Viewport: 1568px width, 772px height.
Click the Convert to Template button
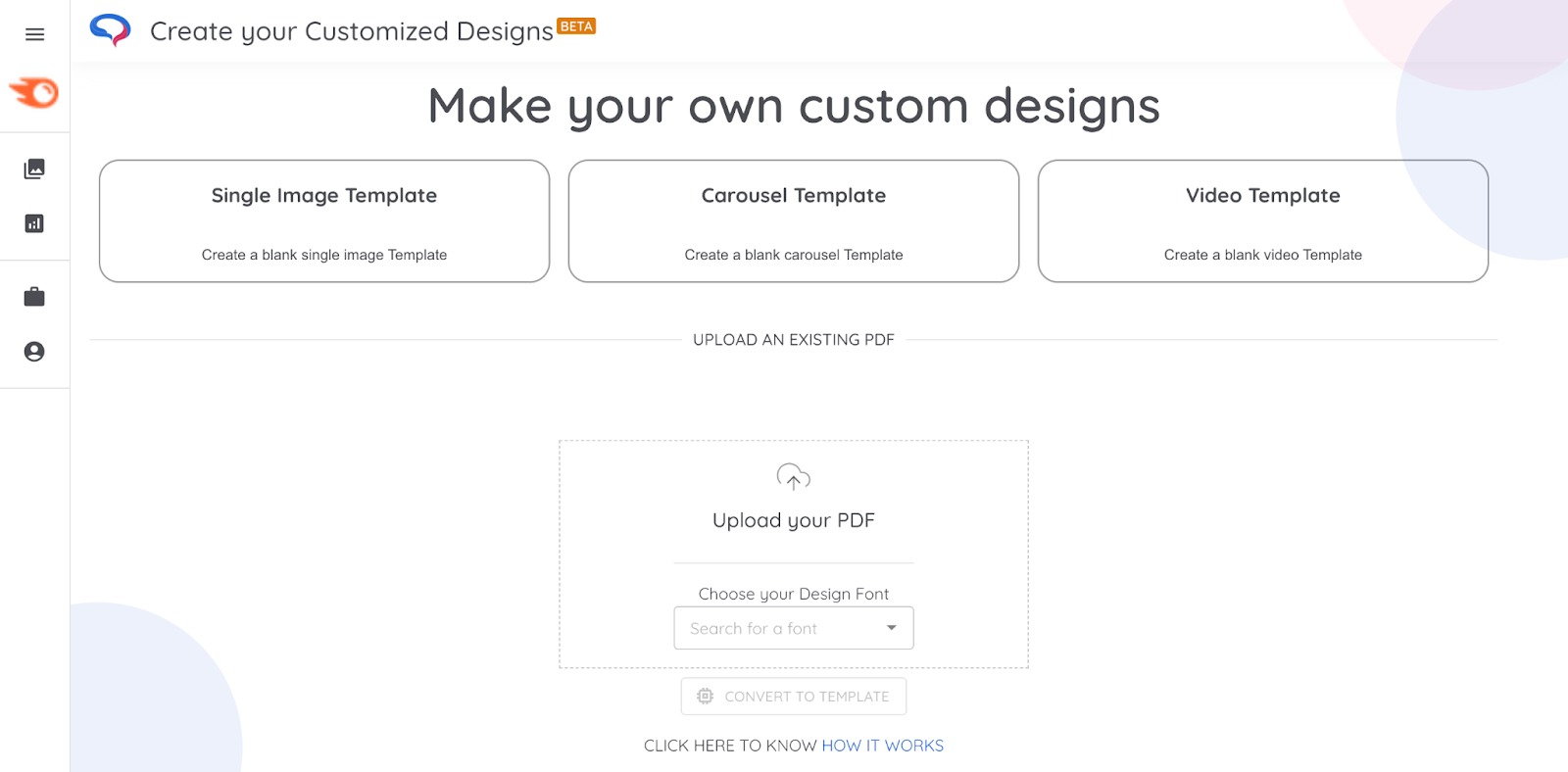pos(794,697)
